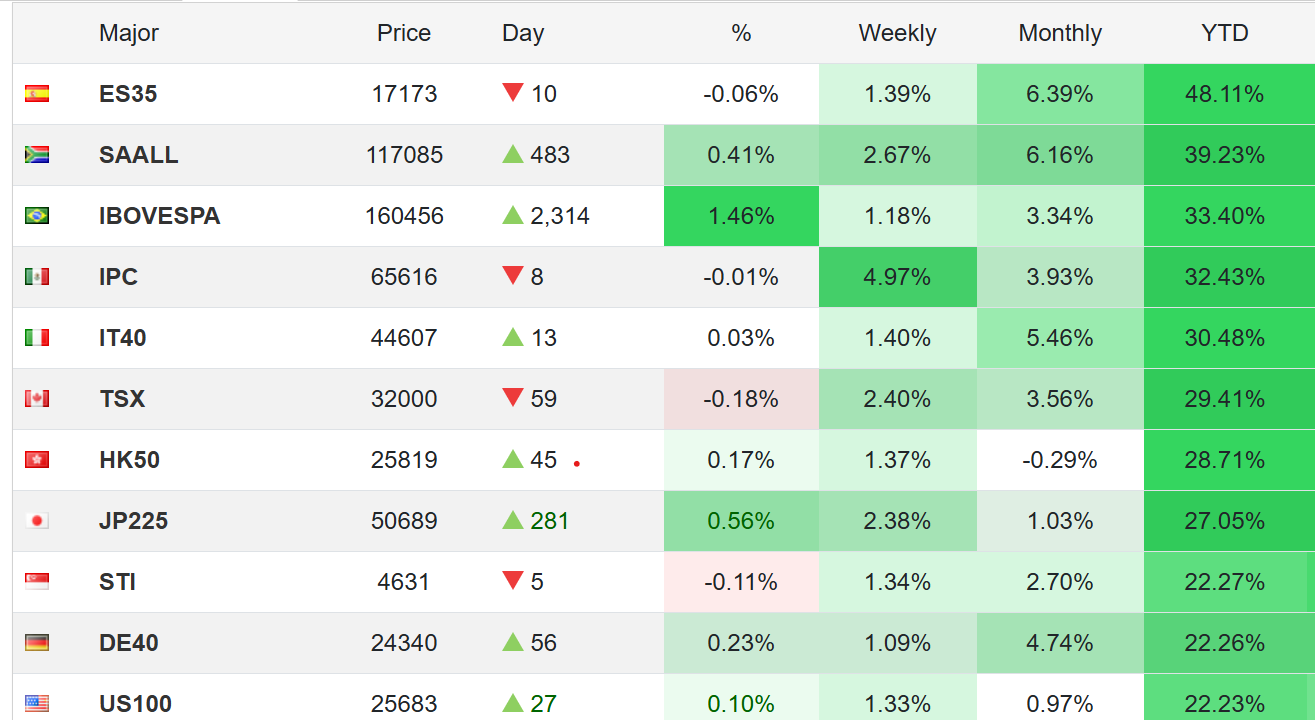Sort by the Weekly column header
The width and height of the screenshot is (1315, 720).
coord(897,33)
